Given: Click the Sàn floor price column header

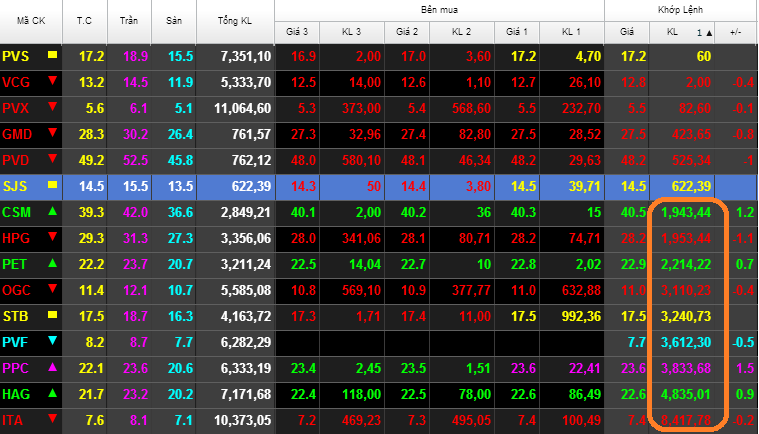Looking at the screenshot, I should click(180, 21).
